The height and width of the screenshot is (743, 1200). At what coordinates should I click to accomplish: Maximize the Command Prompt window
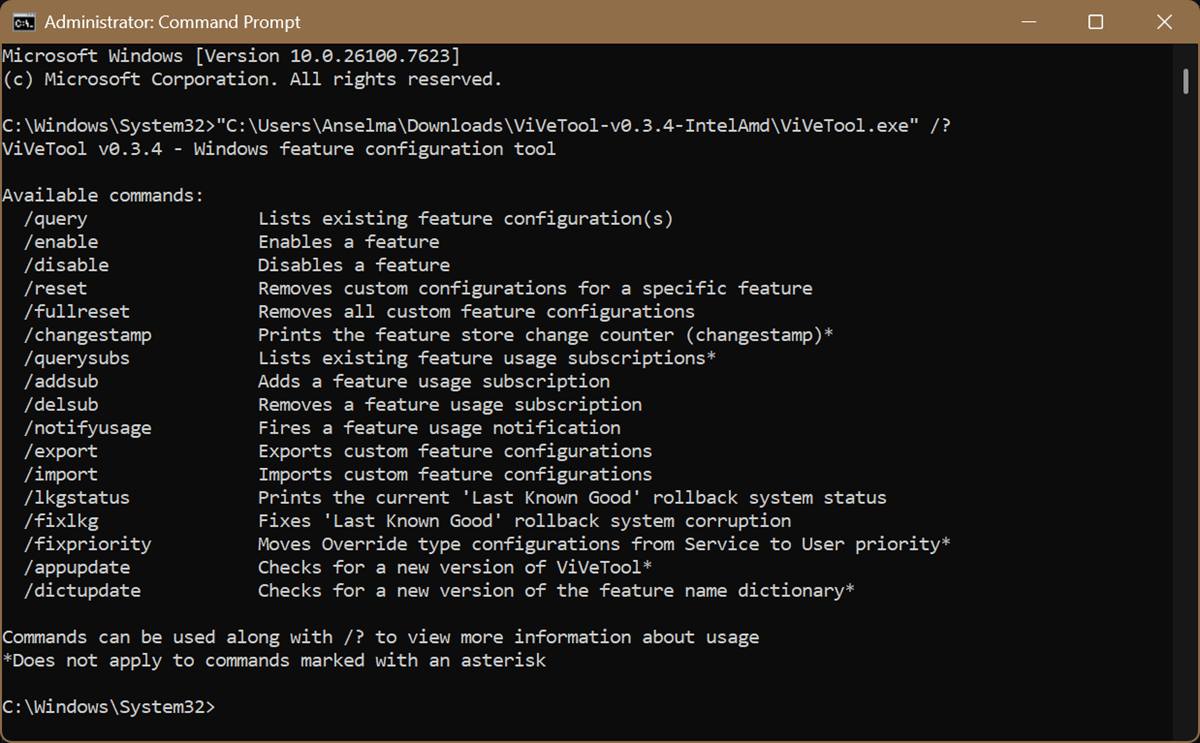pos(1095,22)
